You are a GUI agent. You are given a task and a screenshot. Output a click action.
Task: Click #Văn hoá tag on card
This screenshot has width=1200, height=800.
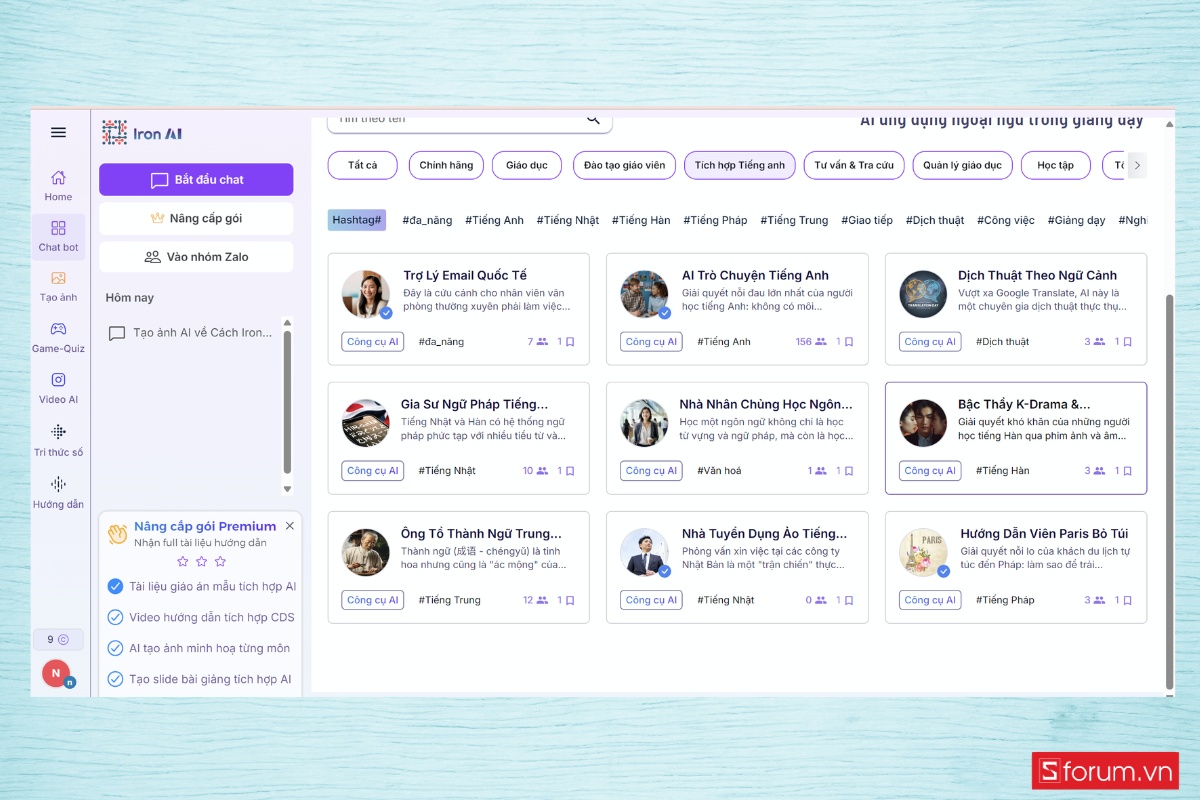(719, 470)
